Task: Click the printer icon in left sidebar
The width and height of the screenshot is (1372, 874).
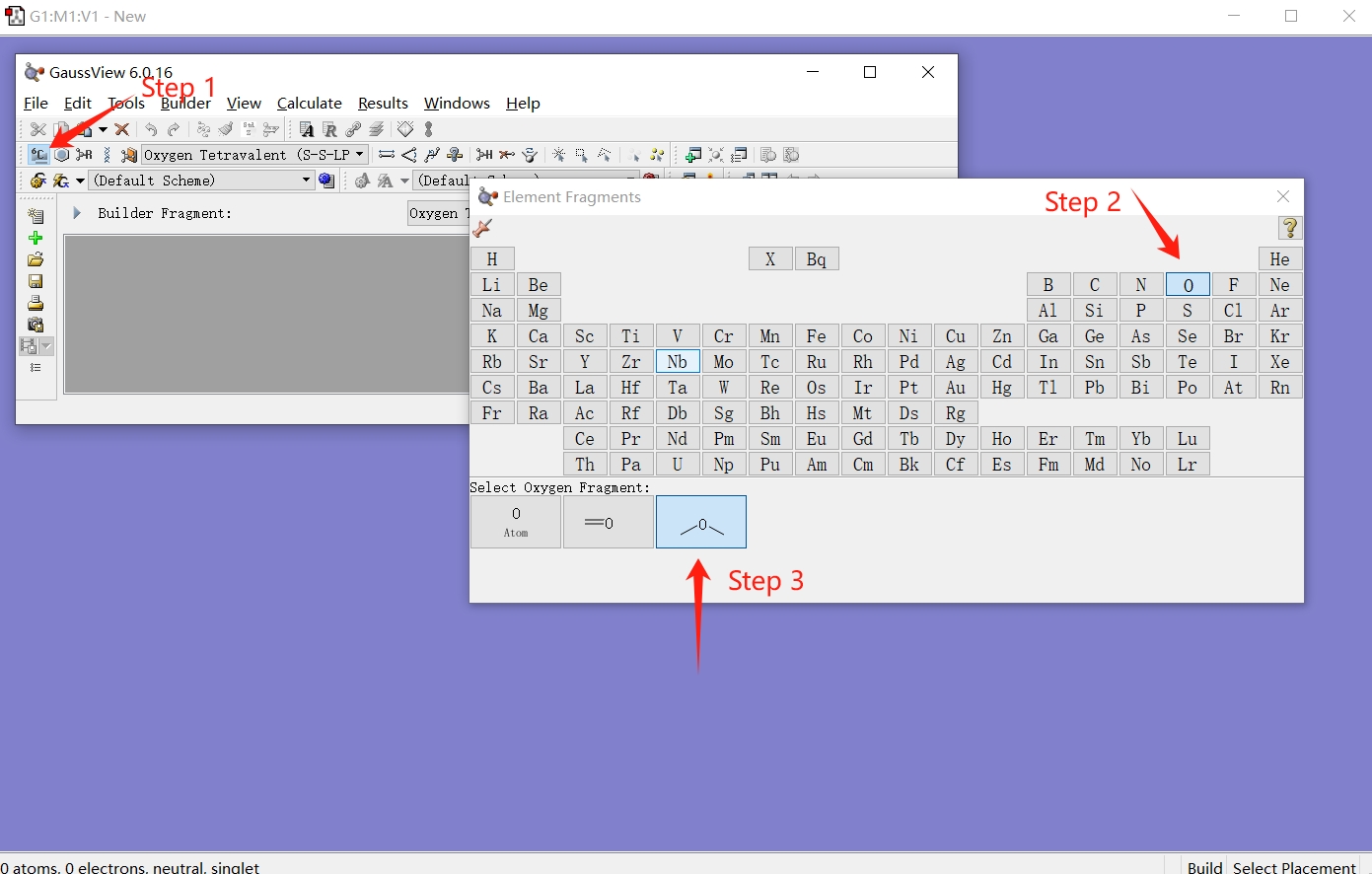Action: click(x=36, y=303)
